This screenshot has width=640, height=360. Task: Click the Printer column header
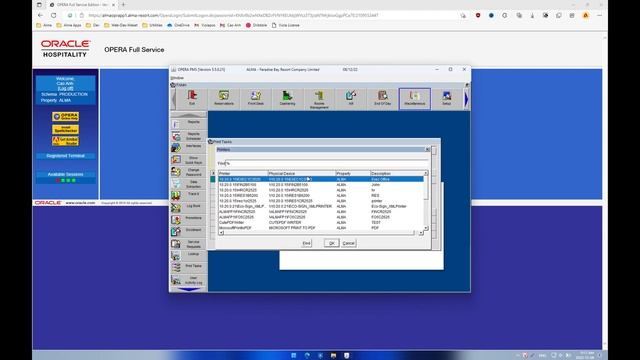[x=242, y=173]
